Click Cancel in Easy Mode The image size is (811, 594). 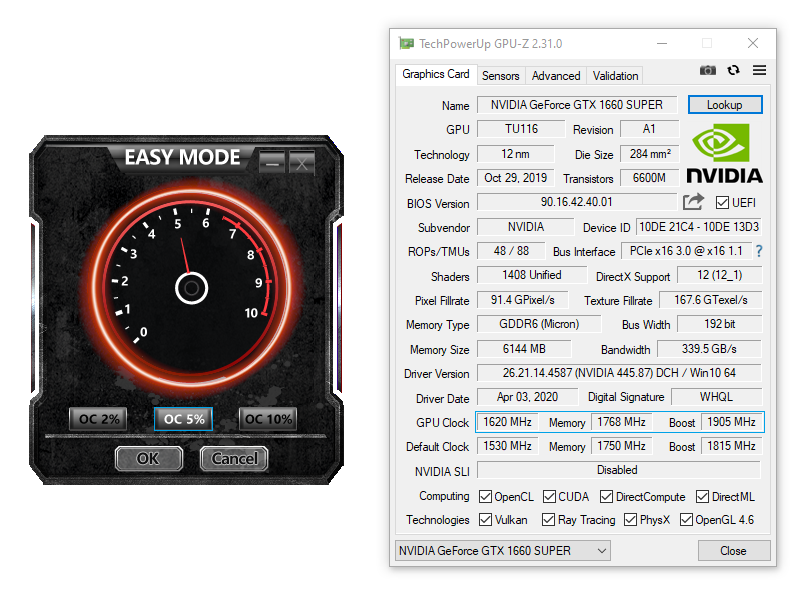(x=234, y=458)
